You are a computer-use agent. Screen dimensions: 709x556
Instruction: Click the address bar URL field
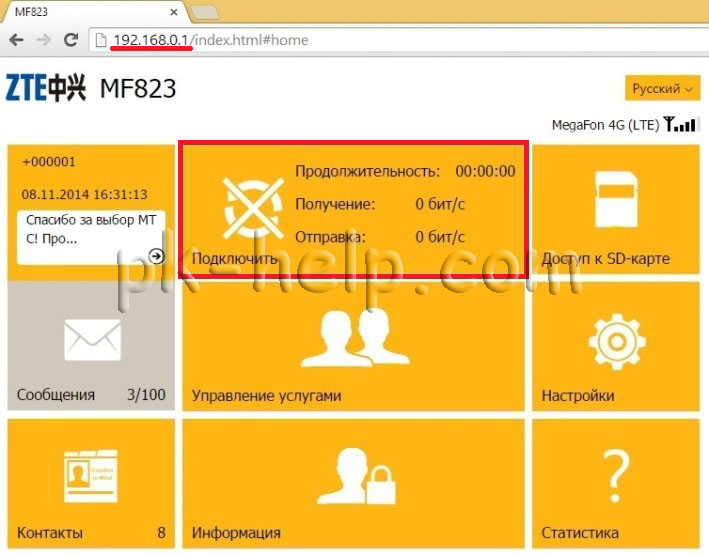(398, 40)
